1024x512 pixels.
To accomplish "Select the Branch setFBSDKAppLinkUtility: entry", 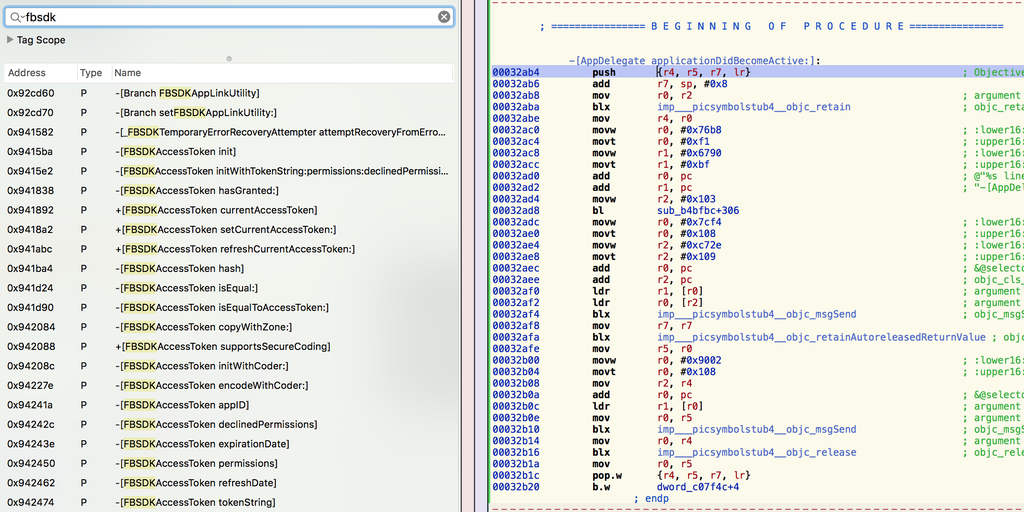I will pyautogui.click(x=197, y=113).
